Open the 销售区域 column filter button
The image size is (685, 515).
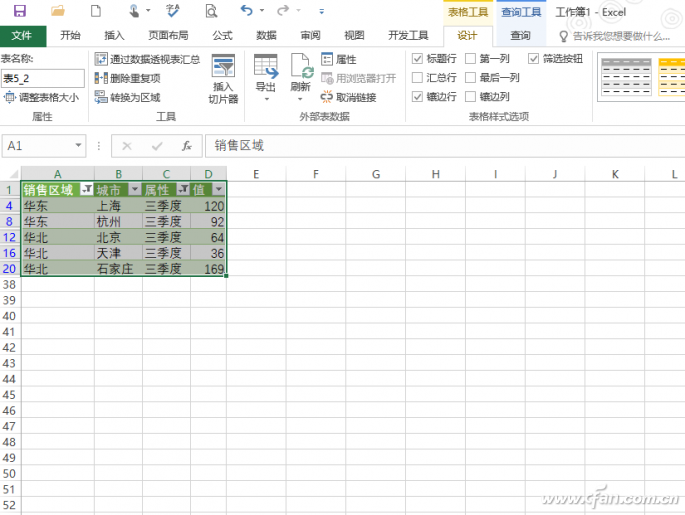tap(87, 190)
